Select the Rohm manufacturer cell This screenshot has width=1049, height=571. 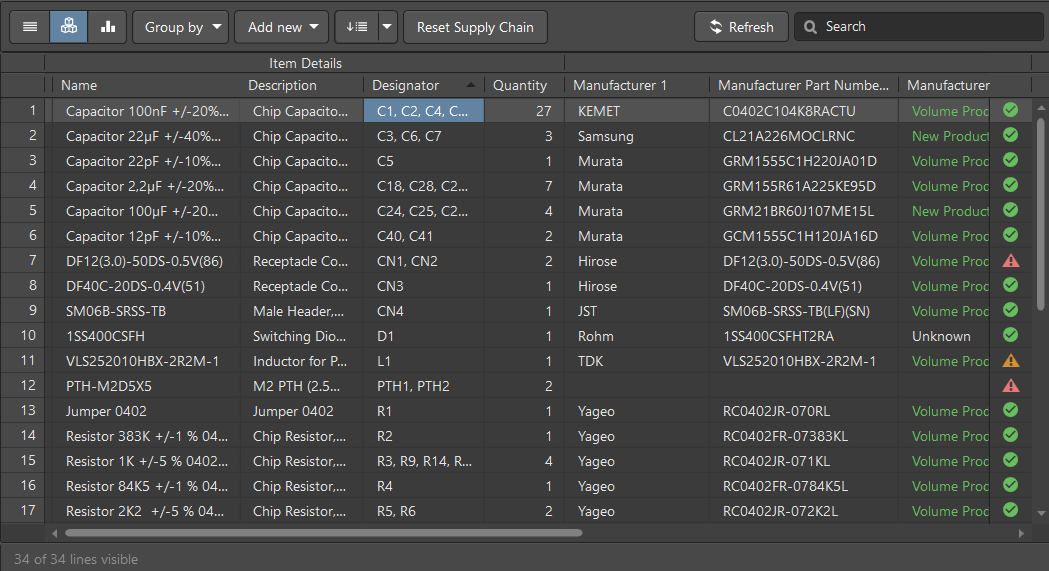[637, 336]
